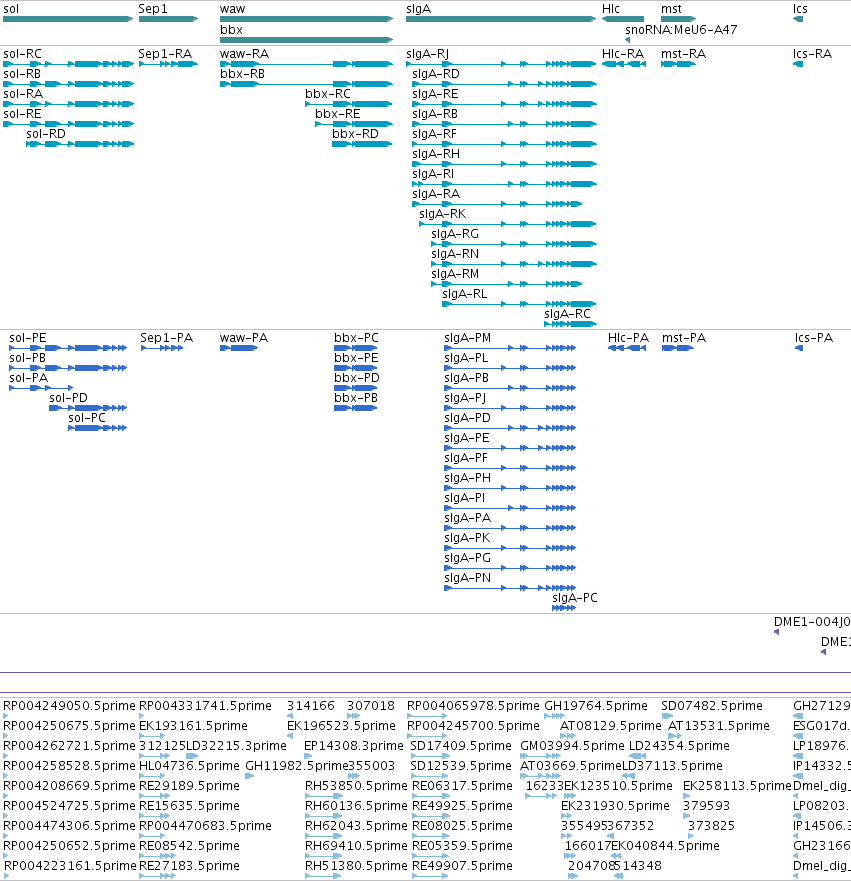Click the slgA-PH protein label
The height and width of the screenshot is (881, 851).
pyautogui.click(x=467, y=478)
